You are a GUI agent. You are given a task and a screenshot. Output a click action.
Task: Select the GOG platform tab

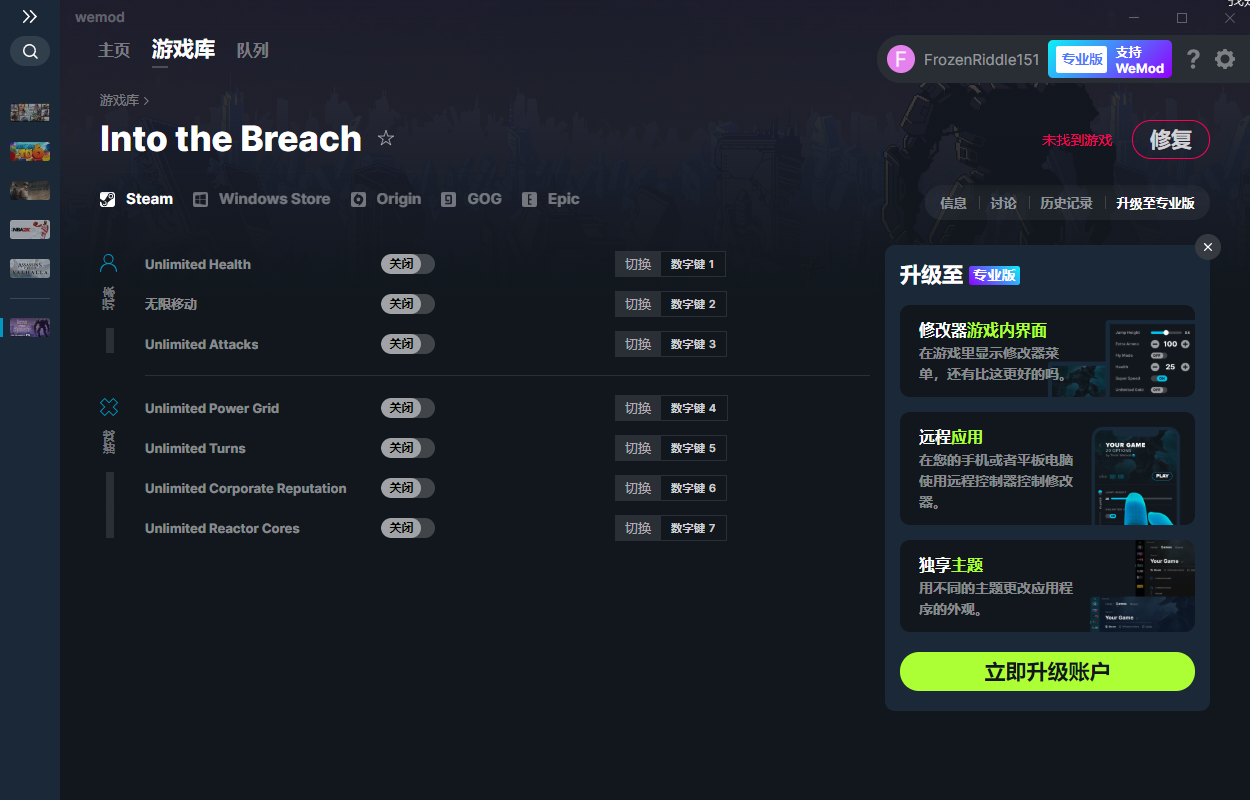[x=472, y=199]
